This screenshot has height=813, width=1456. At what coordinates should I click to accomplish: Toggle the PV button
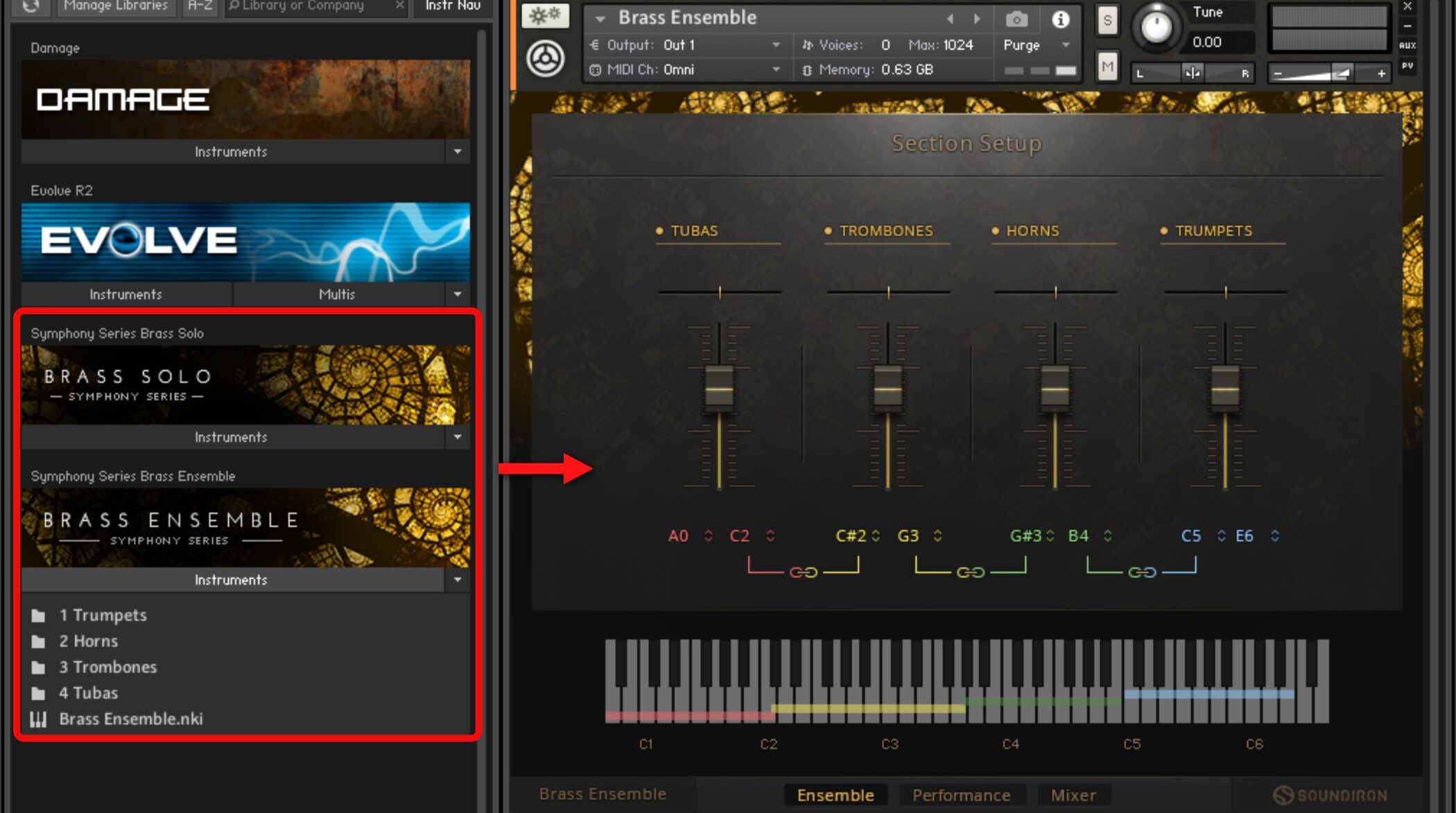pos(1407,67)
